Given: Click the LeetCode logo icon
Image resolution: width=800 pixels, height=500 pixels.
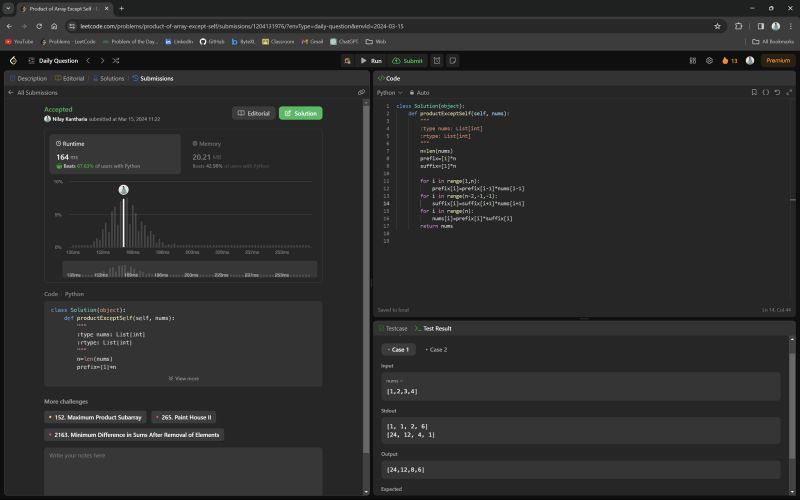Looking at the screenshot, I should [13, 61].
